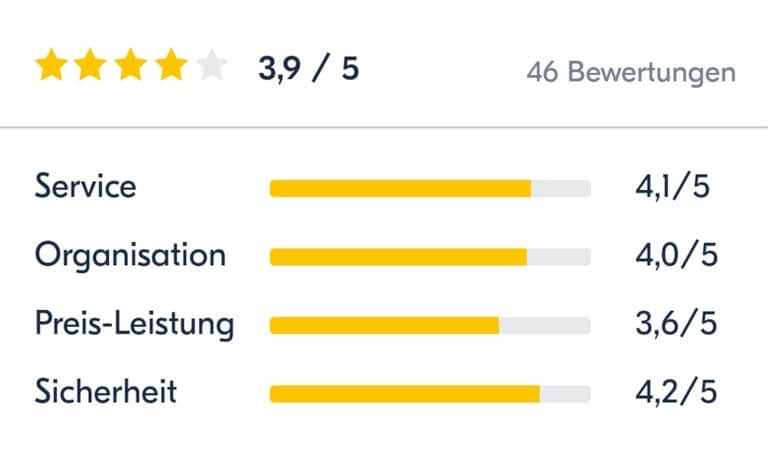Click the grey fifth rating star

coord(212,64)
